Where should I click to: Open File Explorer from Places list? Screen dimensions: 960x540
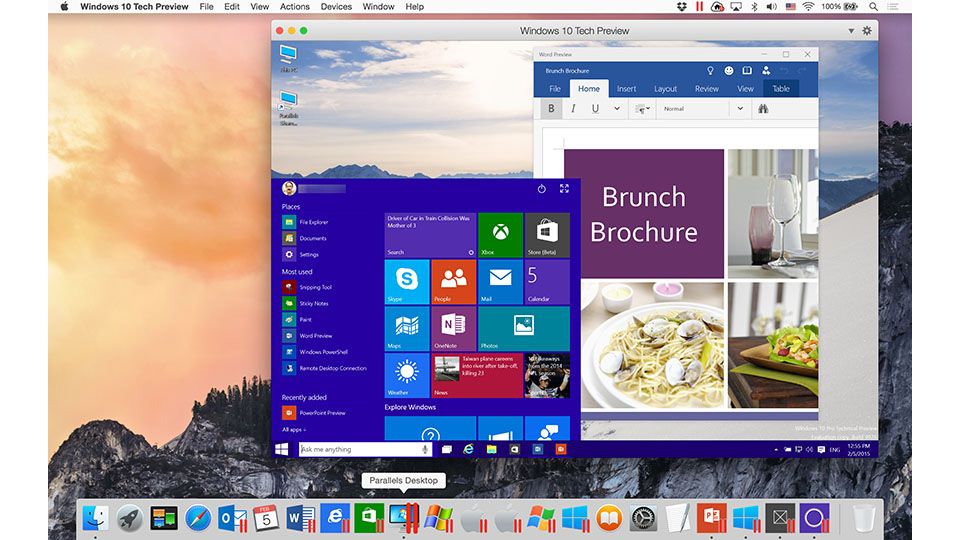point(313,222)
